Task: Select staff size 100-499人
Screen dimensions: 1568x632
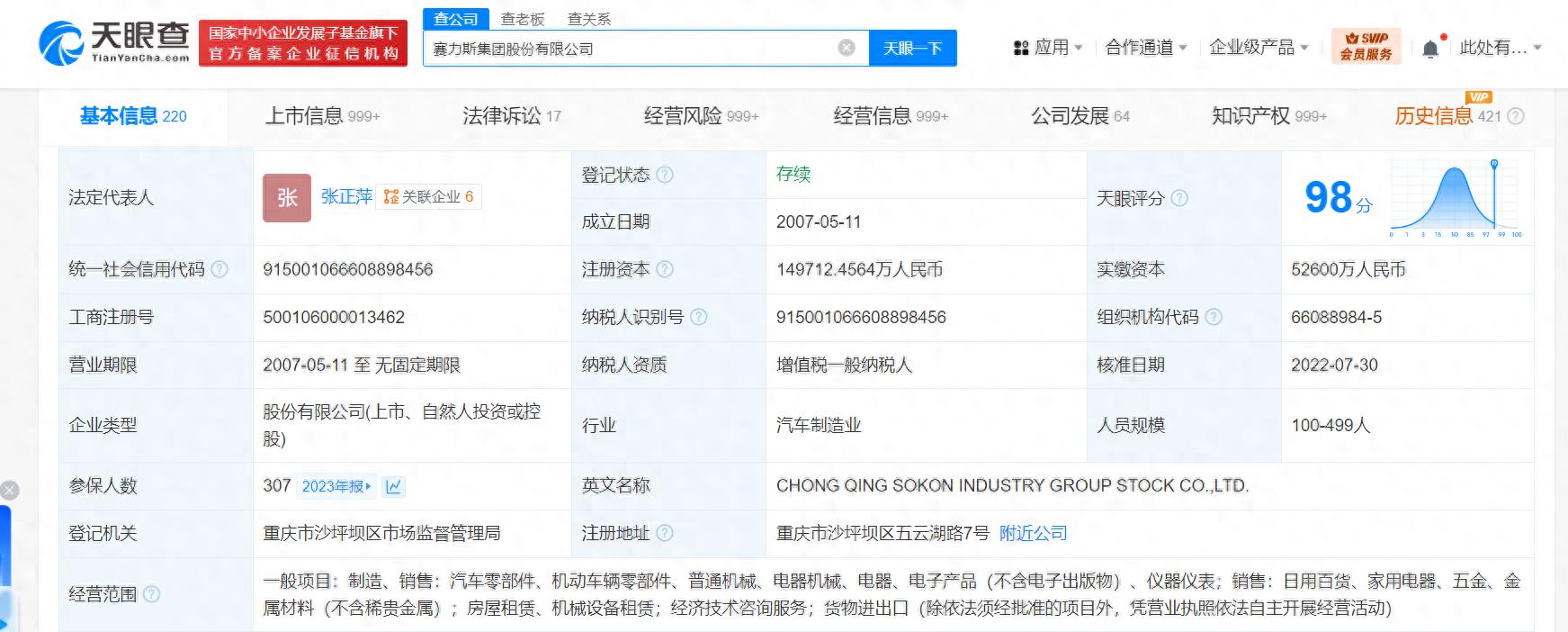Action: coord(1331,425)
